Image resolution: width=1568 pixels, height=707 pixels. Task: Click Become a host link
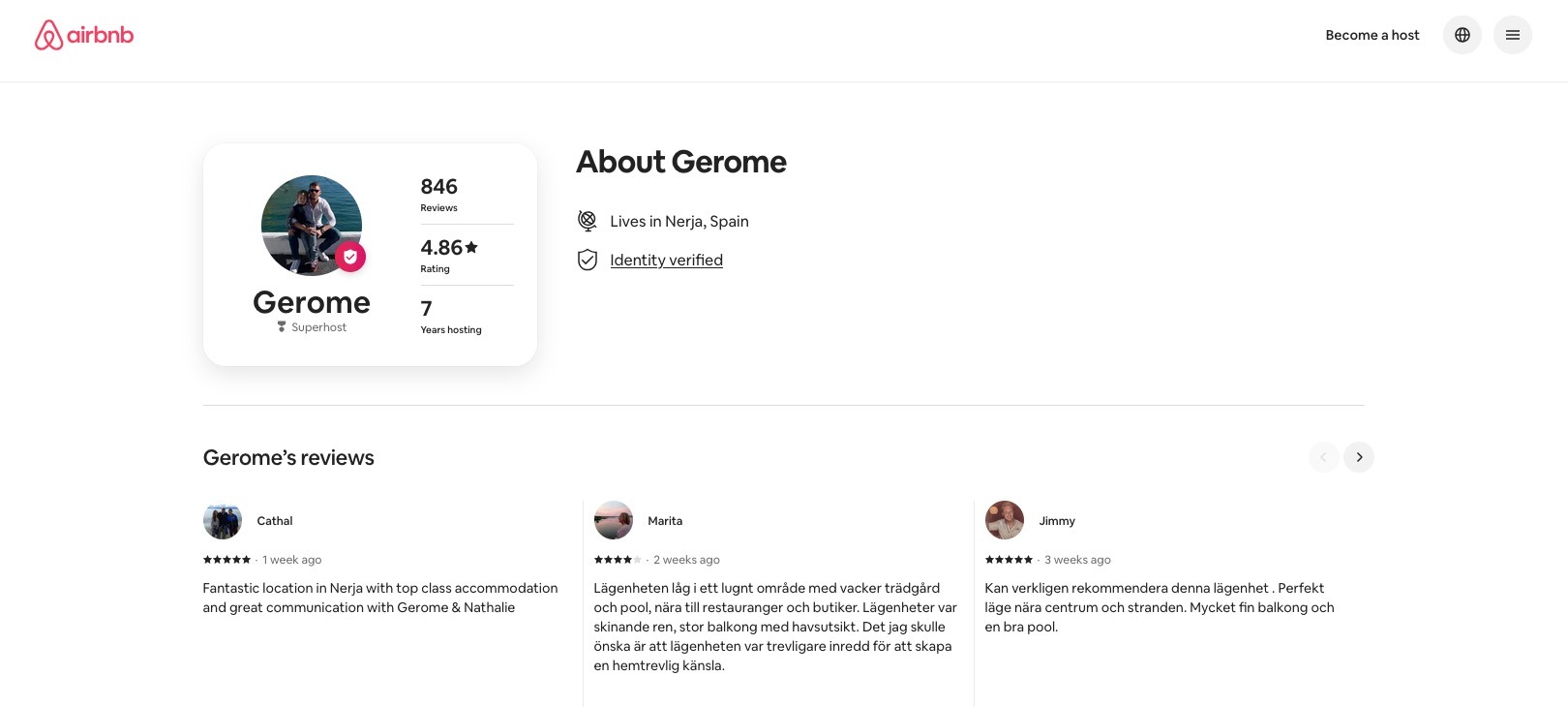[1372, 35]
